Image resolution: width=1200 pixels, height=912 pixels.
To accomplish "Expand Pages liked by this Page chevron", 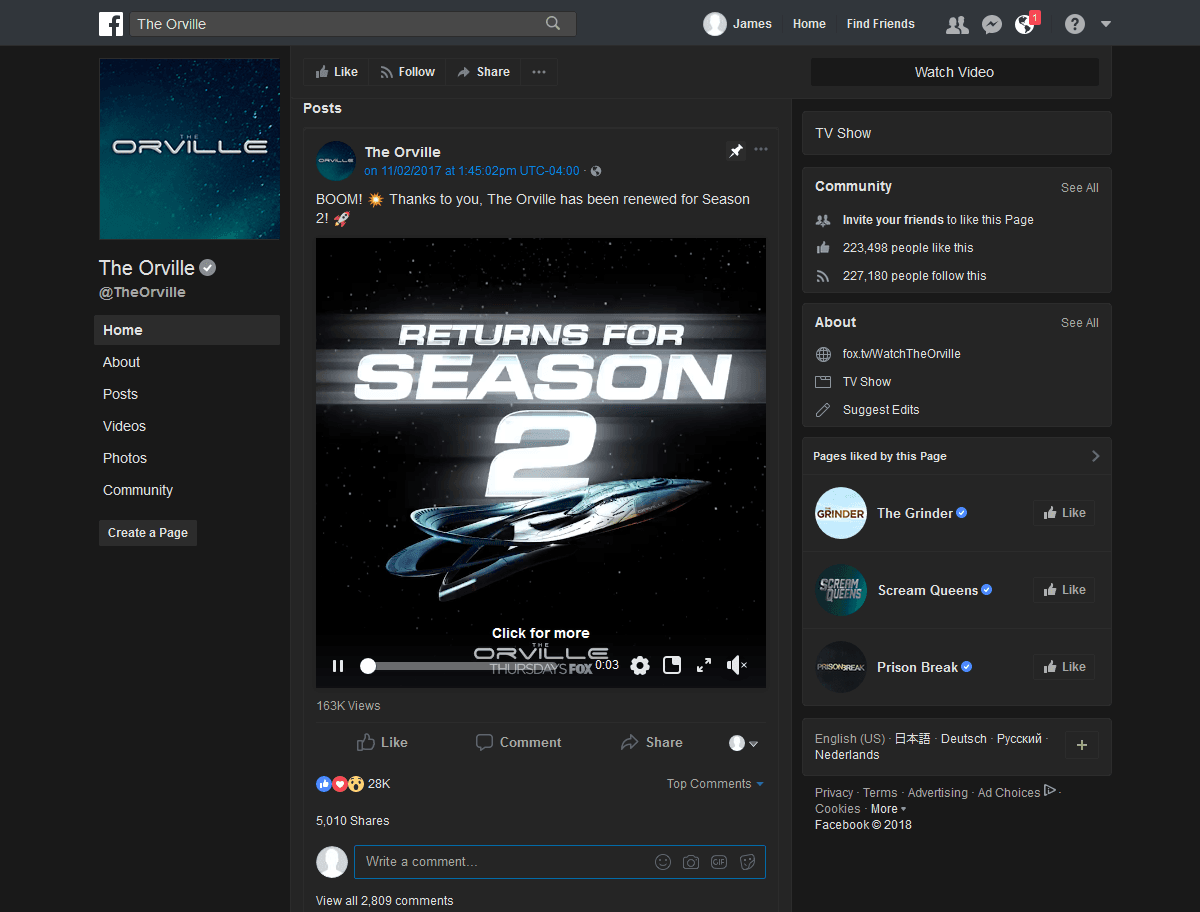I will [x=1095, y=456].
